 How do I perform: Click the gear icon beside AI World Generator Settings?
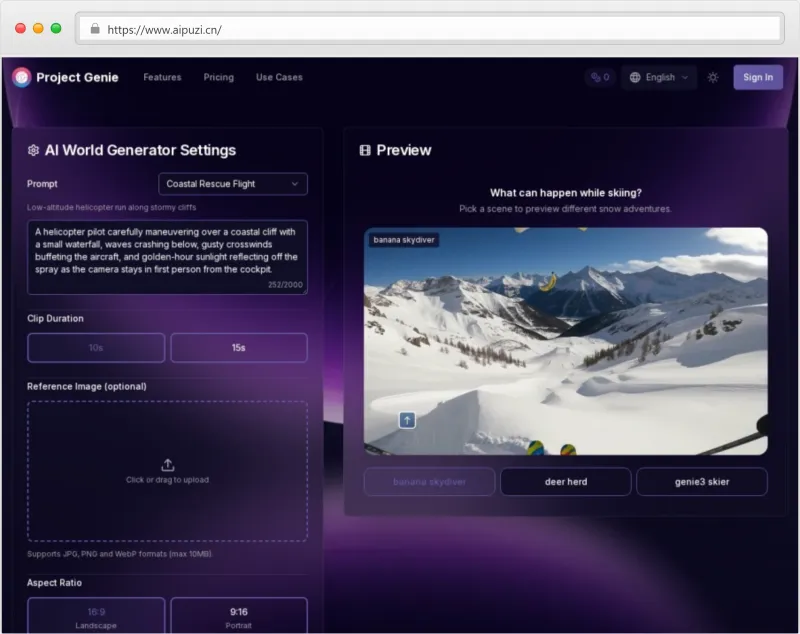click(33, 150)
